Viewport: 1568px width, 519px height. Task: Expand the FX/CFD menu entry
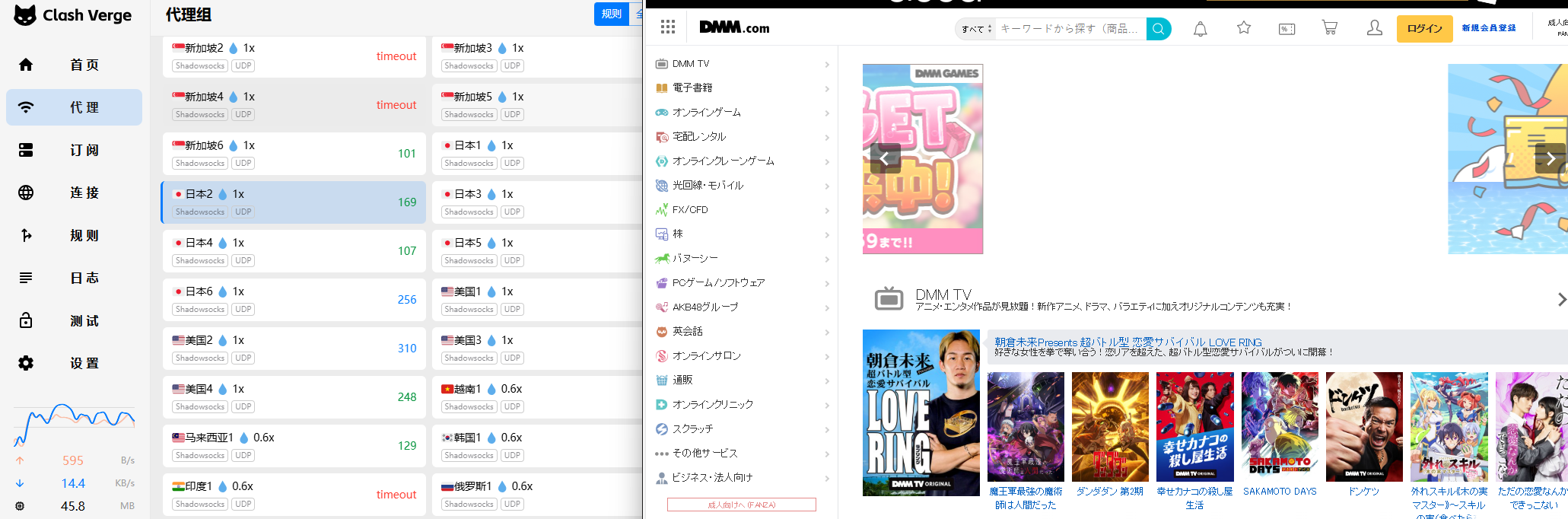pos(742,210)
